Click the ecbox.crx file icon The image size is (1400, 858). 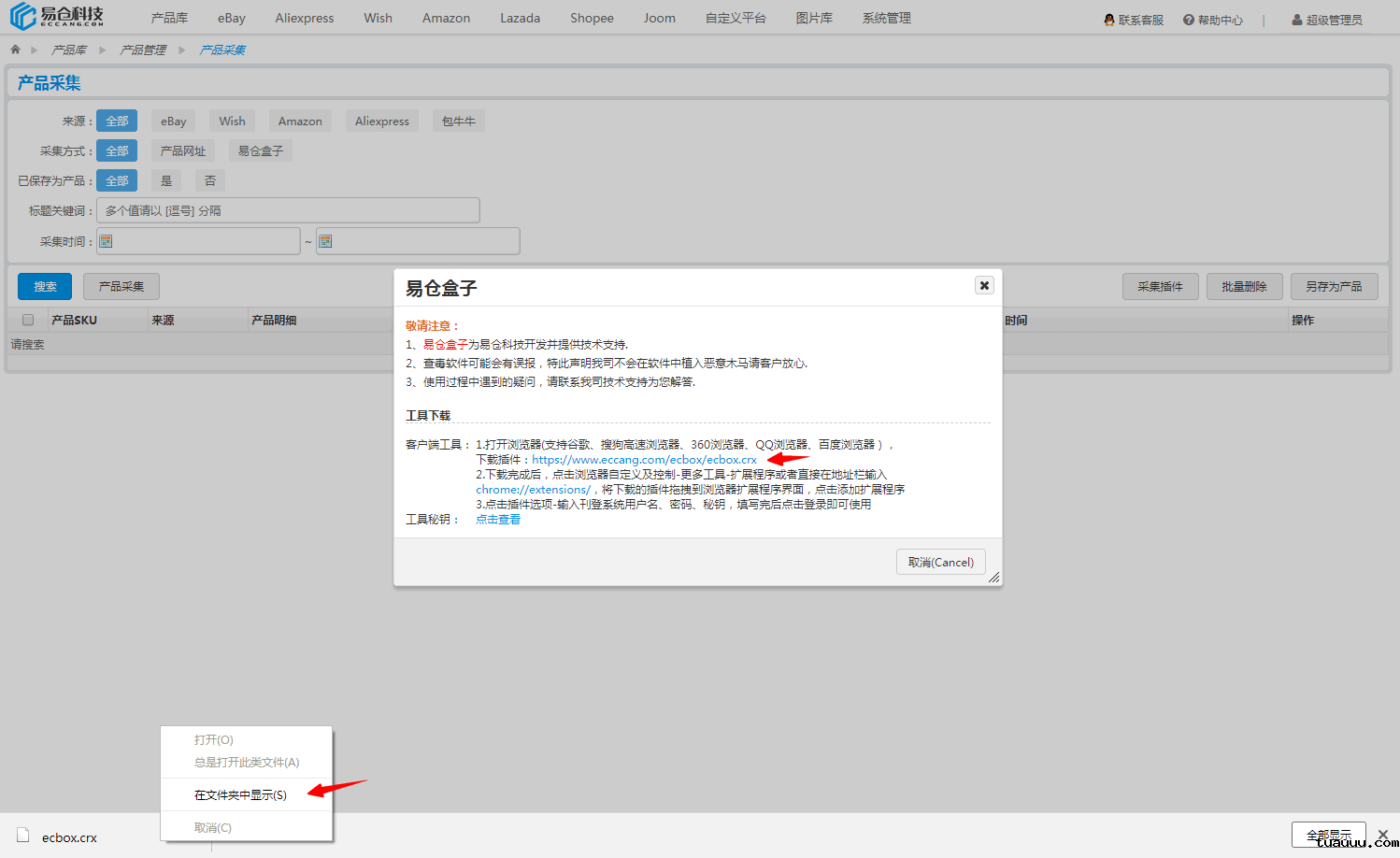coord(23,837)
